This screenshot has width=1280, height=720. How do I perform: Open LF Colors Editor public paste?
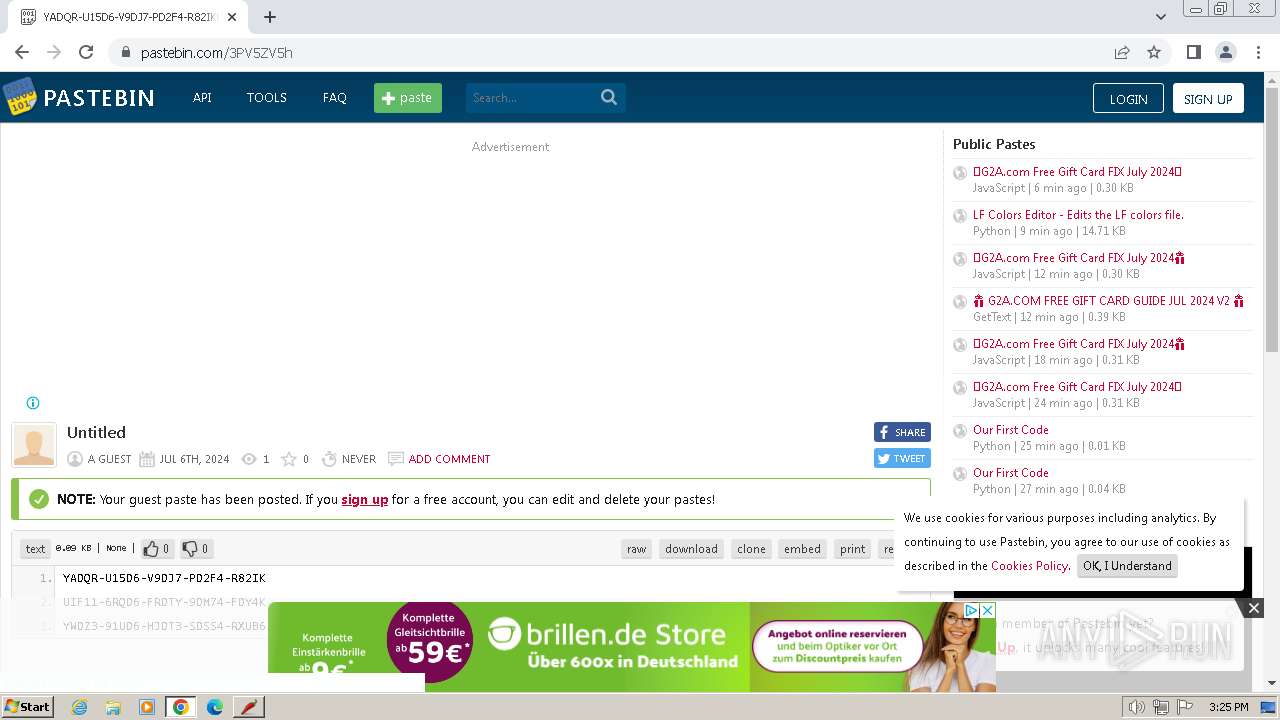[1078, 215]
